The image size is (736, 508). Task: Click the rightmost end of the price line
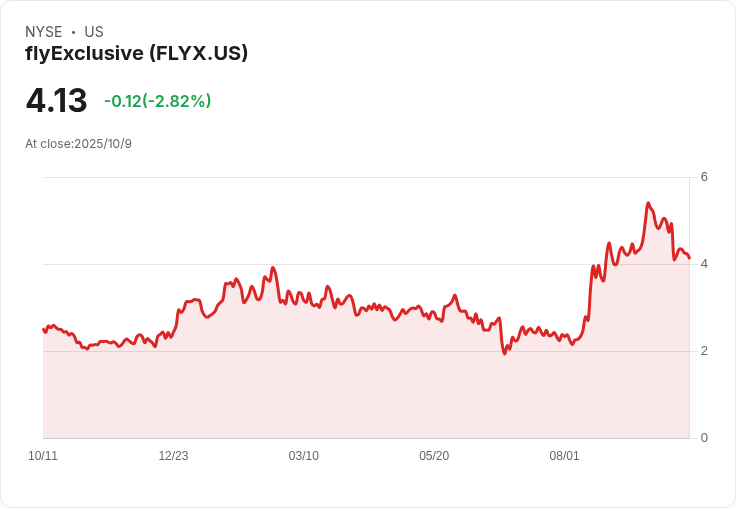click(x=689, y=258)
